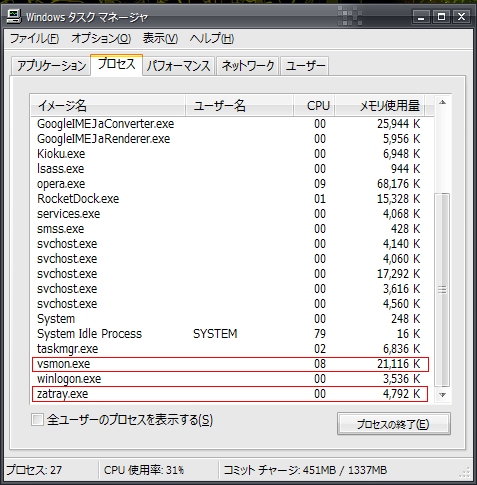Screen dimensions: 477x485
Task: Switch to the アプリケーション tab
Action: (x=51, y=66)
